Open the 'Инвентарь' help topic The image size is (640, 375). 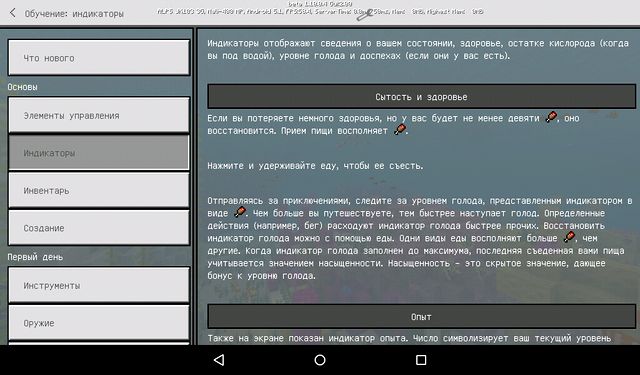coord(99,190)
